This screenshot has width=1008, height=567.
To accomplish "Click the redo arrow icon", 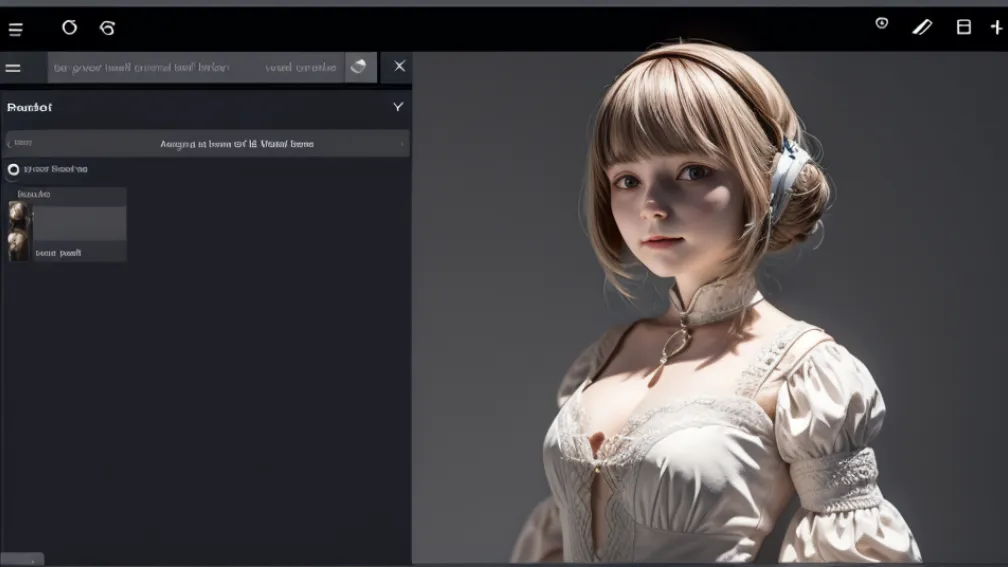I will point(107,28).
